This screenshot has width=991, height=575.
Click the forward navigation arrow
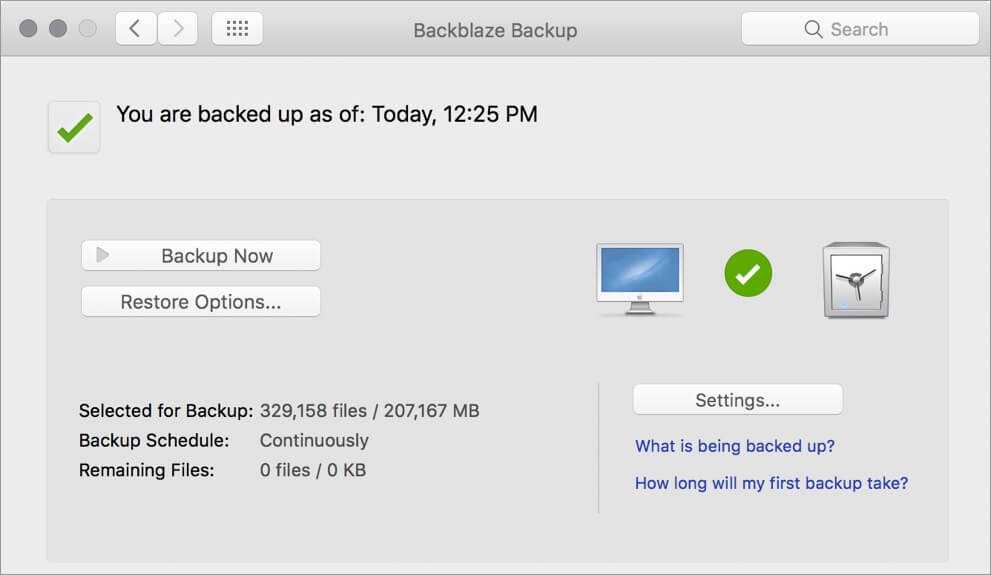pos(178,29)
